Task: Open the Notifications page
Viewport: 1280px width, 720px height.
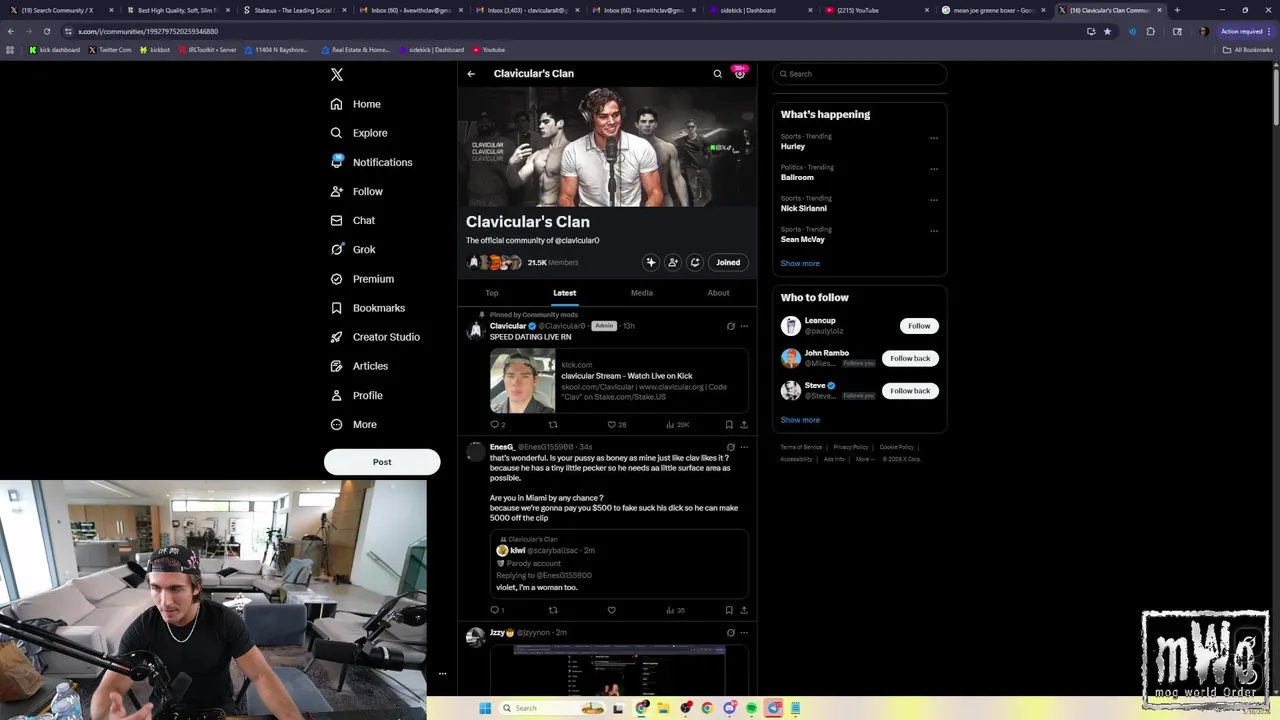Action: point(371,162)
